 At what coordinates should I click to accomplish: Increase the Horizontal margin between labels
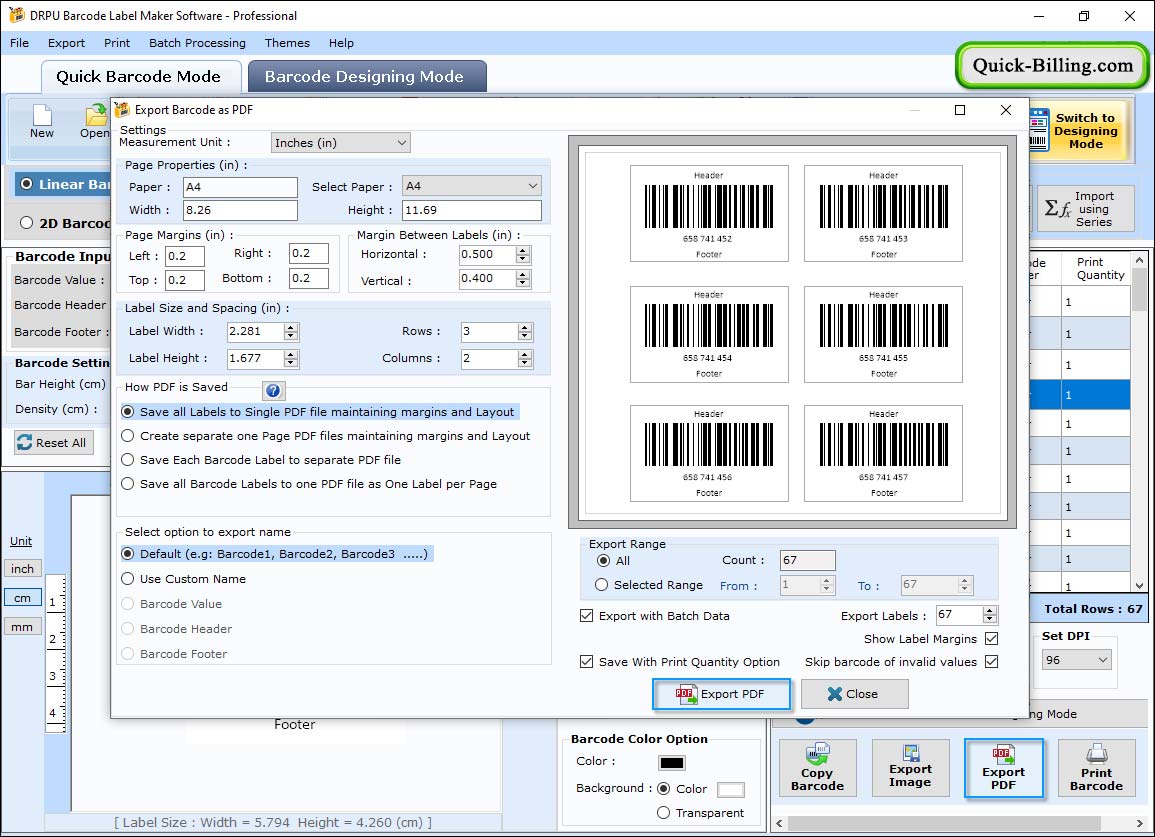pyautogui.click(x=523, y=251)
